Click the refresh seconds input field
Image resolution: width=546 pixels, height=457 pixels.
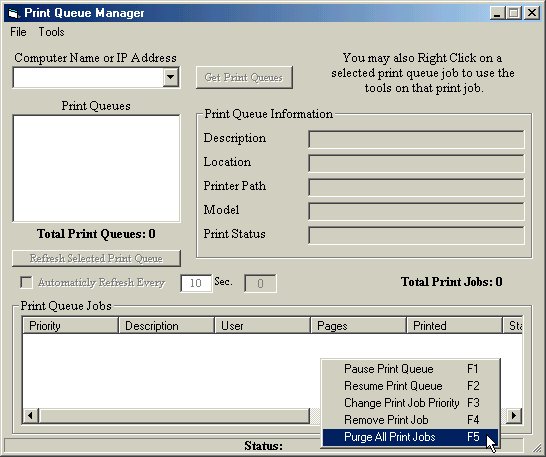tap(196, 283)
